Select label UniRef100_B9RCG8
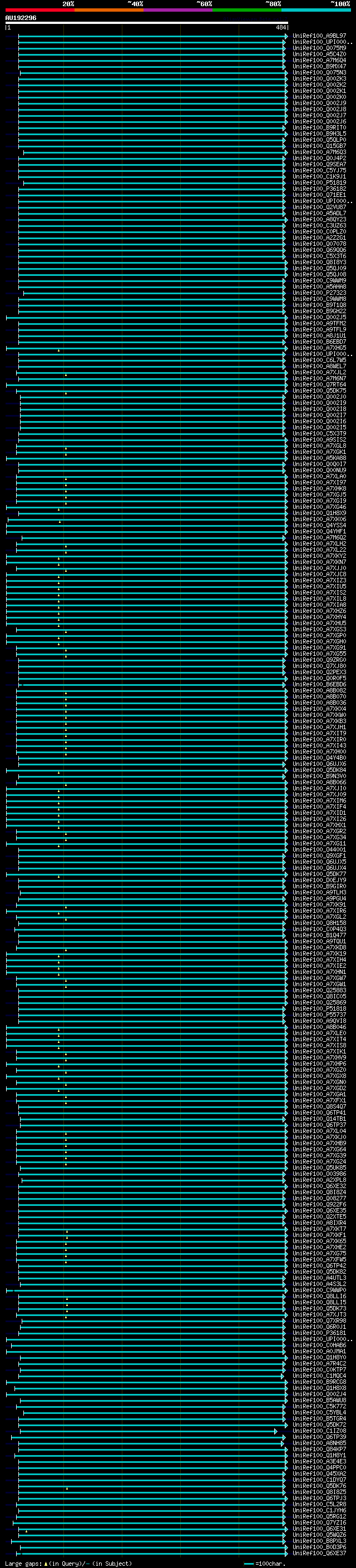 (319, 1382)
